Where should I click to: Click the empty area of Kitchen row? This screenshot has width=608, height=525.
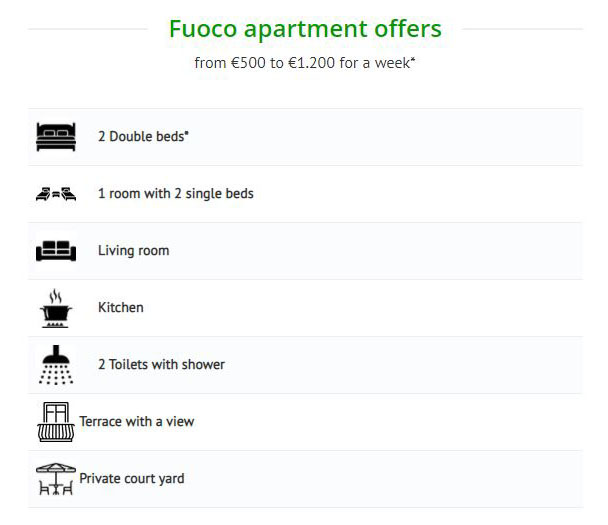click(361, 308)
